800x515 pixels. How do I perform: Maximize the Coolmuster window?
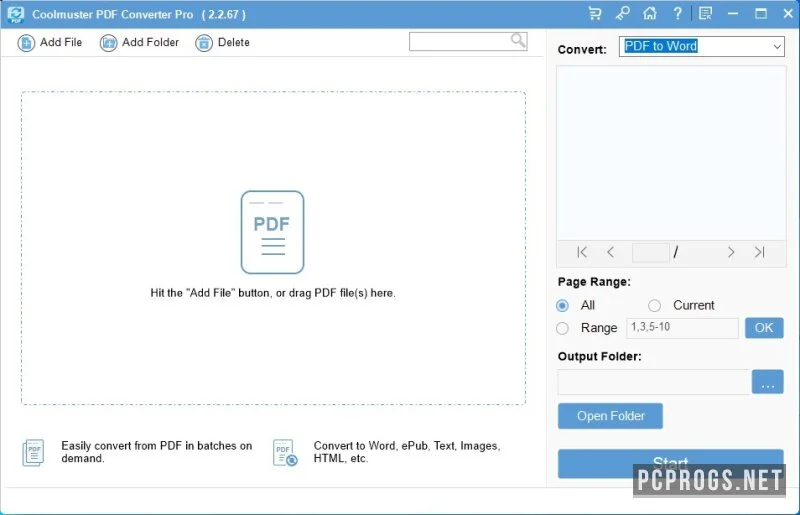click(x=761, y=14)
